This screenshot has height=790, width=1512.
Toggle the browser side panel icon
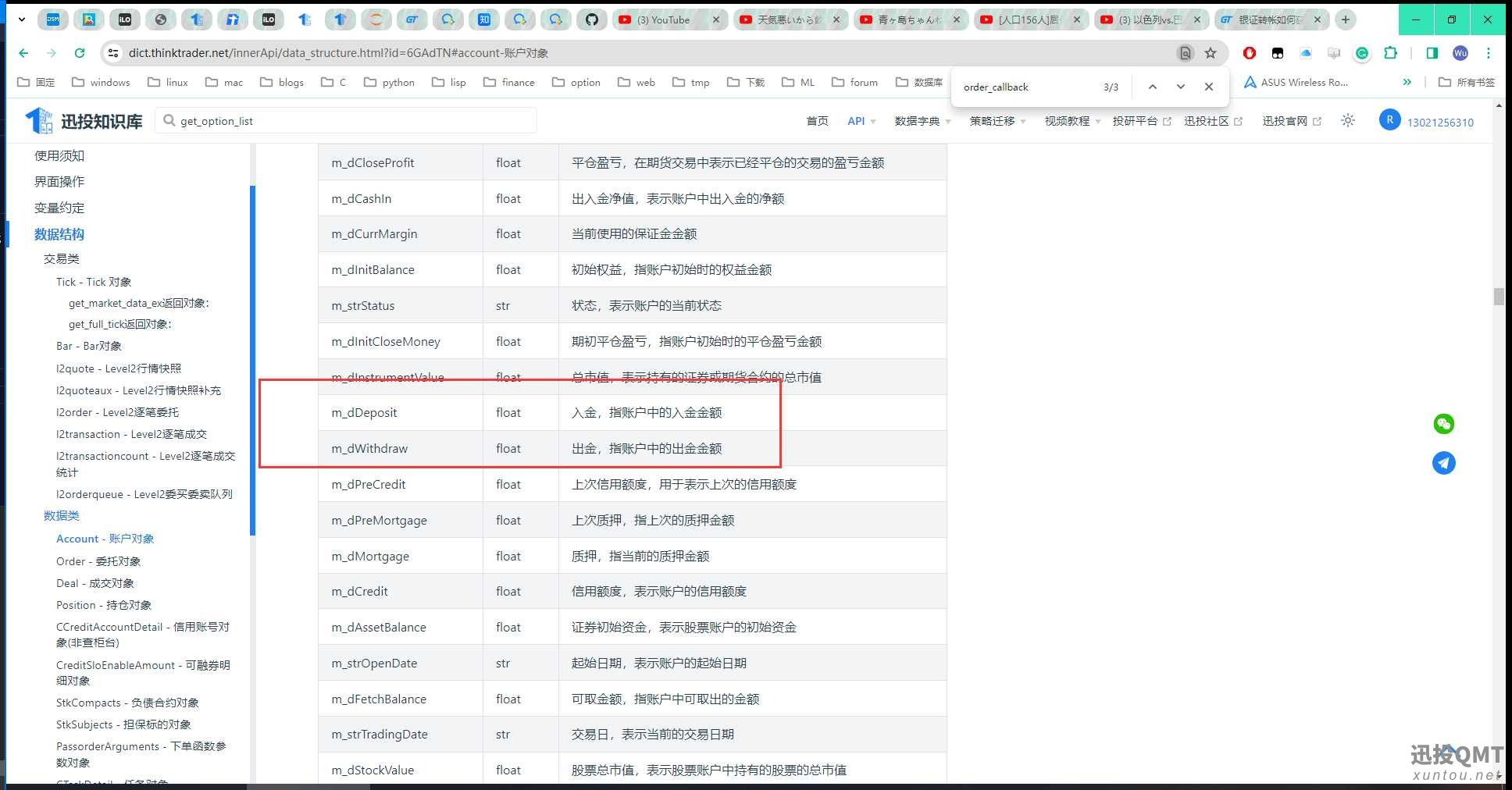click(1432, 53)
